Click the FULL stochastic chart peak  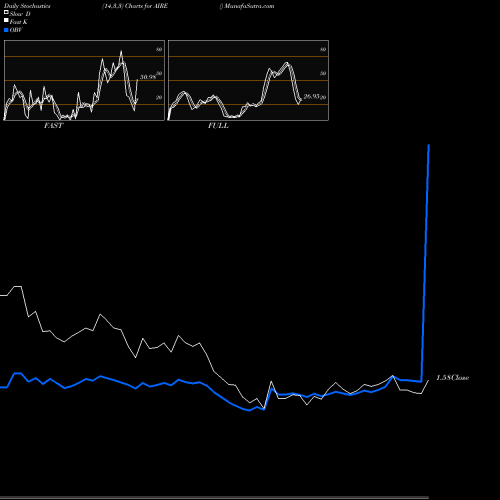[287, 63]
